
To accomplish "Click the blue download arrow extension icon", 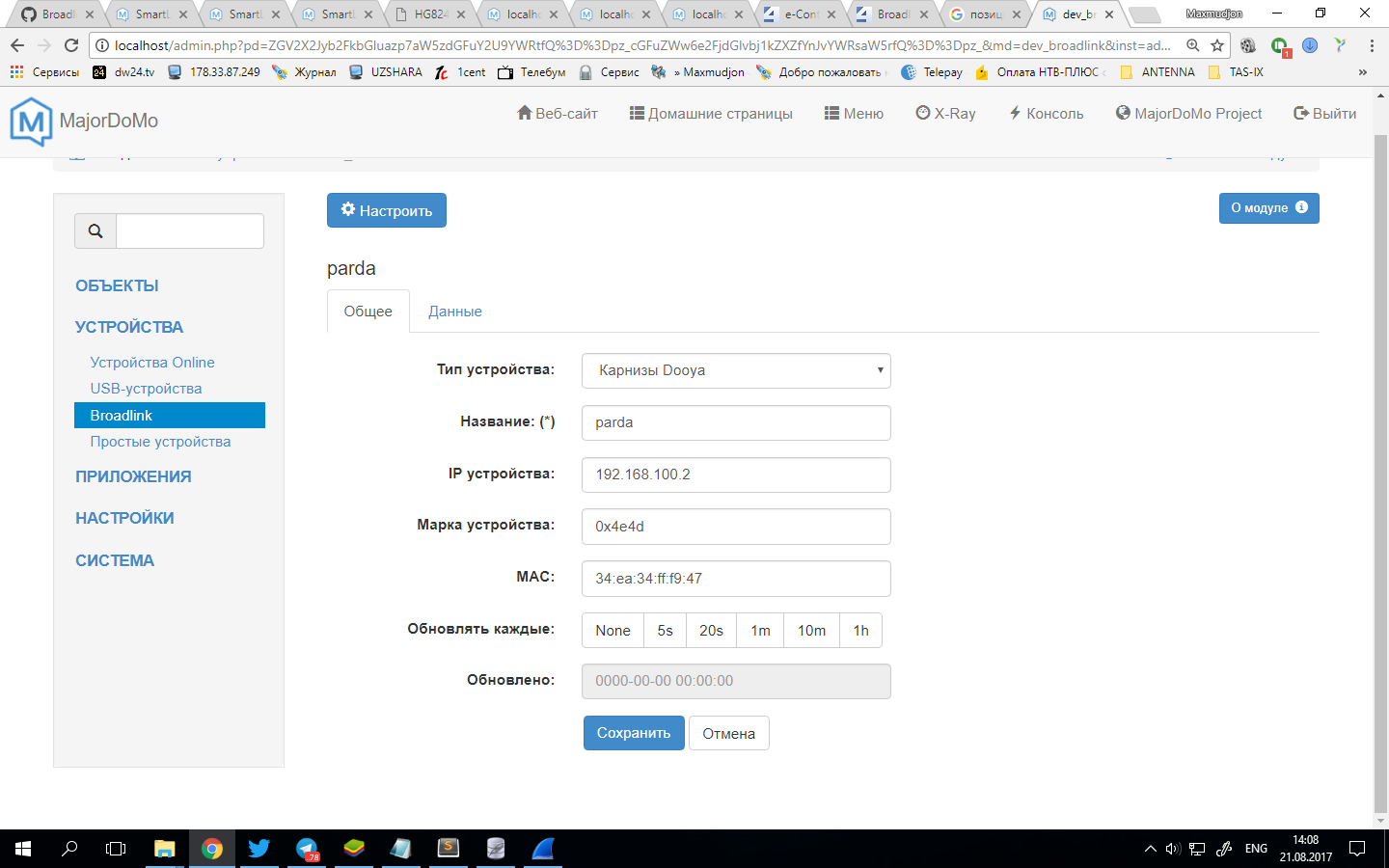I will click(x=1310, y=45).
